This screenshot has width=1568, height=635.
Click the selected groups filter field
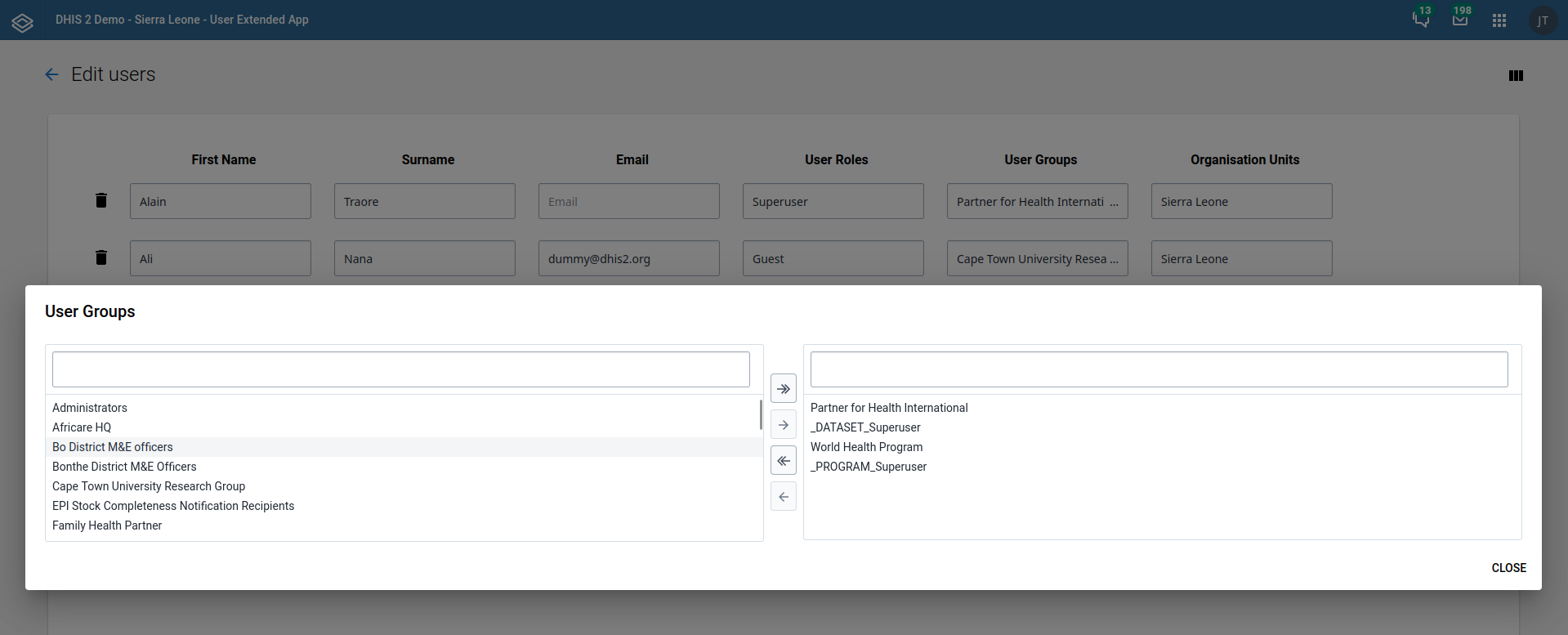pos(1159,369)
